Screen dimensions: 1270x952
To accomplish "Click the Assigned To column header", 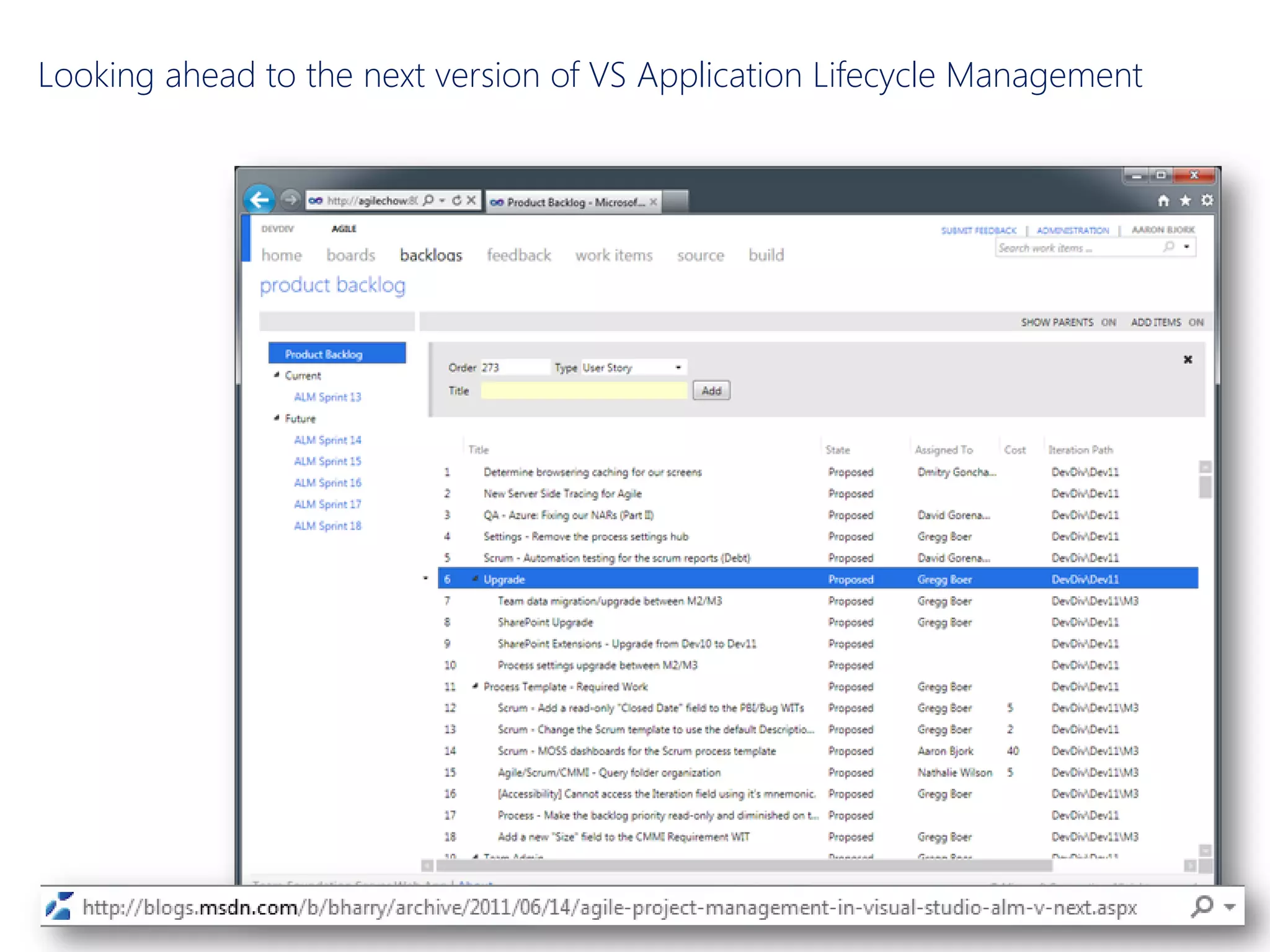I will [x=944, y=449].
